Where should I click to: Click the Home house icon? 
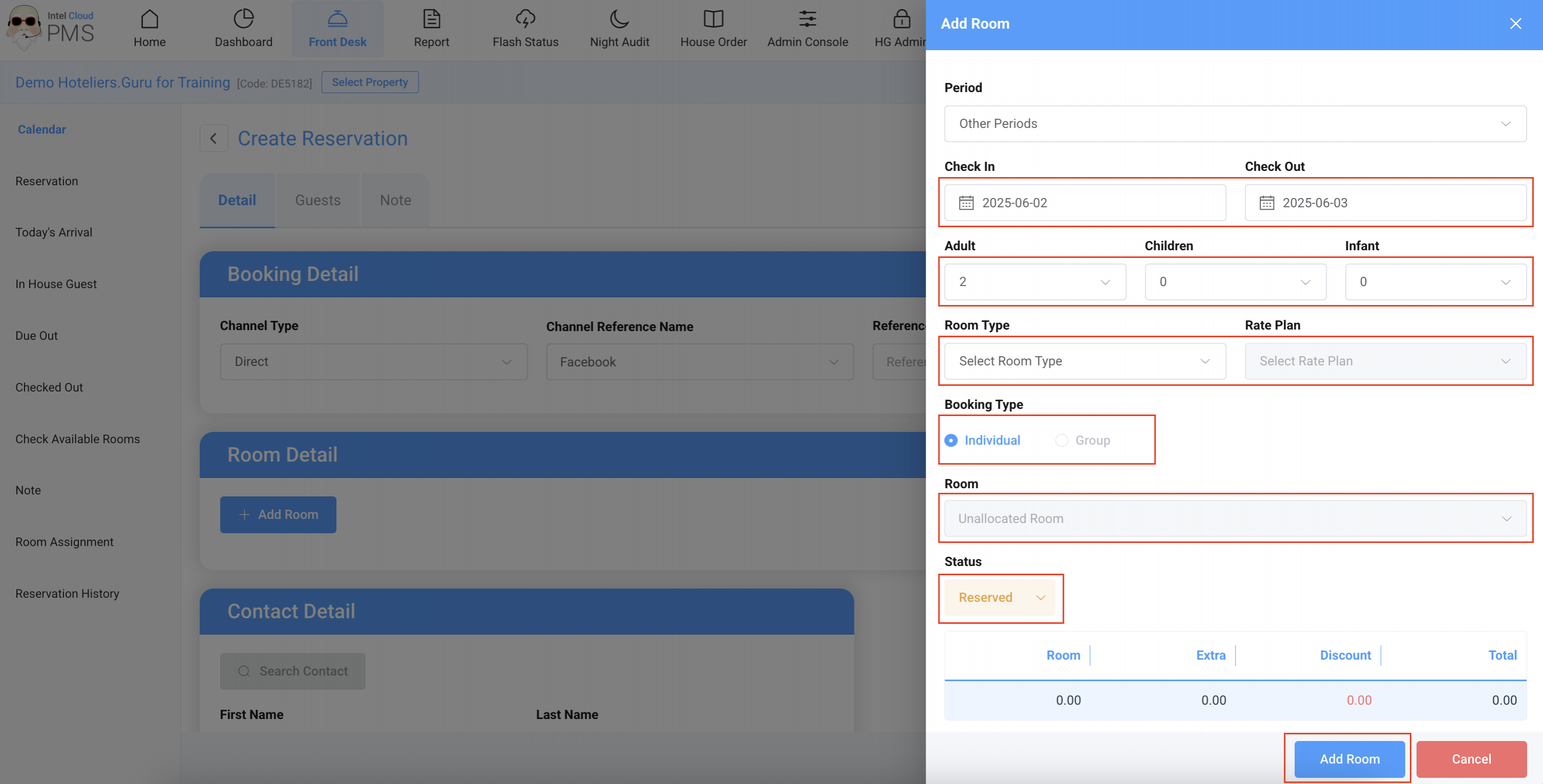[149, 19]
